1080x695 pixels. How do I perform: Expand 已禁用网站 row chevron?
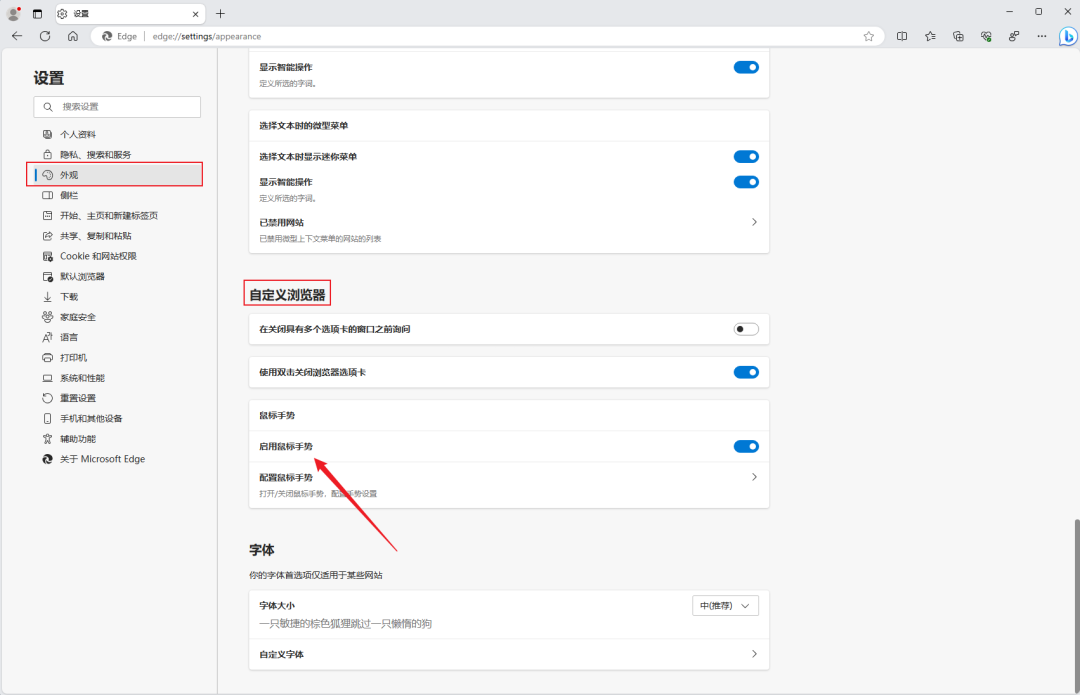[754, 222]
